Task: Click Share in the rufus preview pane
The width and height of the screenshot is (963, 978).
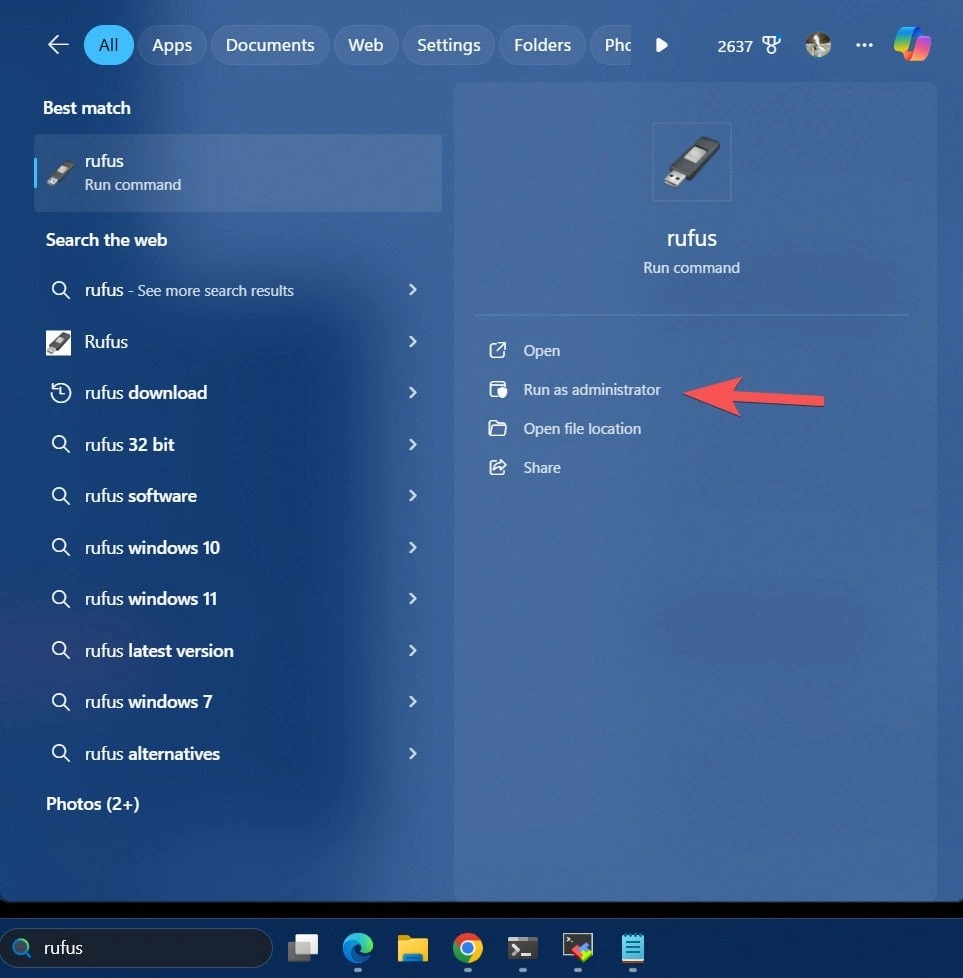Action: point(541,468)
